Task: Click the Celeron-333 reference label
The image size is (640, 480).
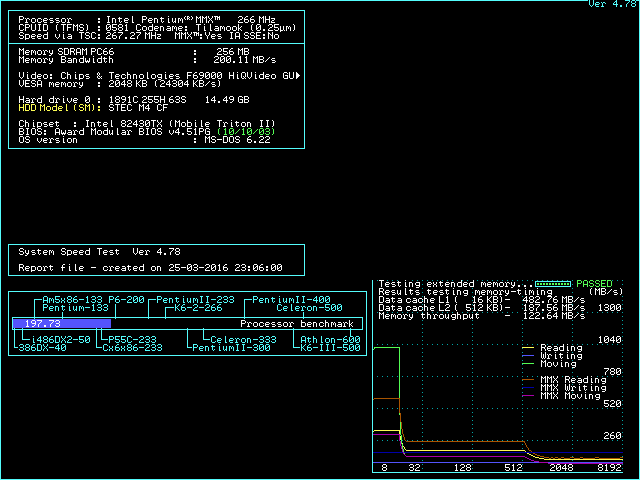Action: coord(243,340)
